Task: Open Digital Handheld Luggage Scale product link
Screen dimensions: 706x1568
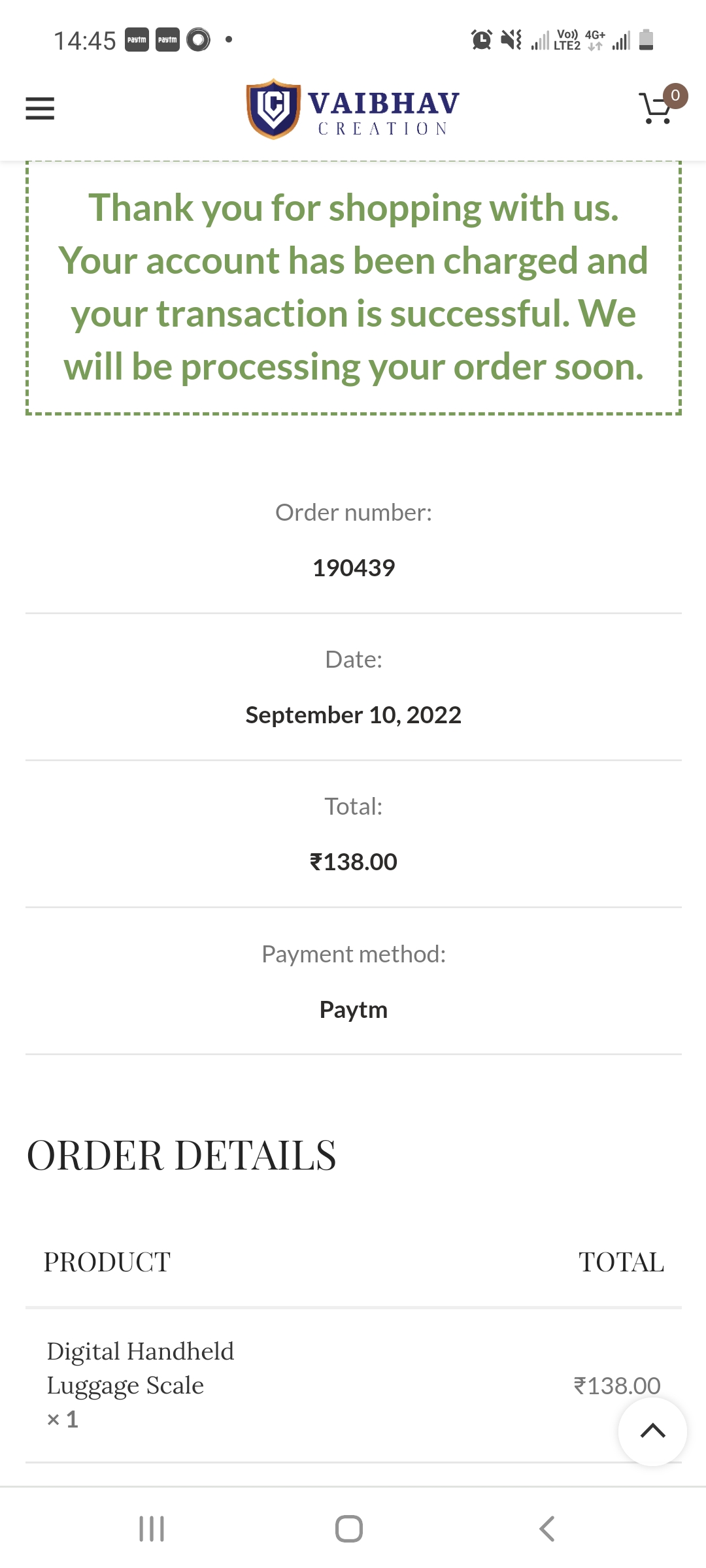Action: click(x=140, y=1368)
